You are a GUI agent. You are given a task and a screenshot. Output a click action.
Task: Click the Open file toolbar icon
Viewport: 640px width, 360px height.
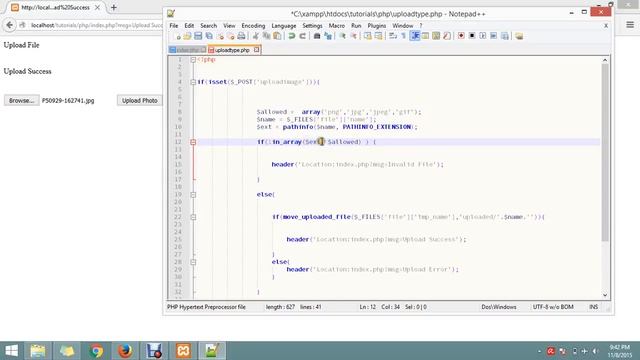pos(187,36)
